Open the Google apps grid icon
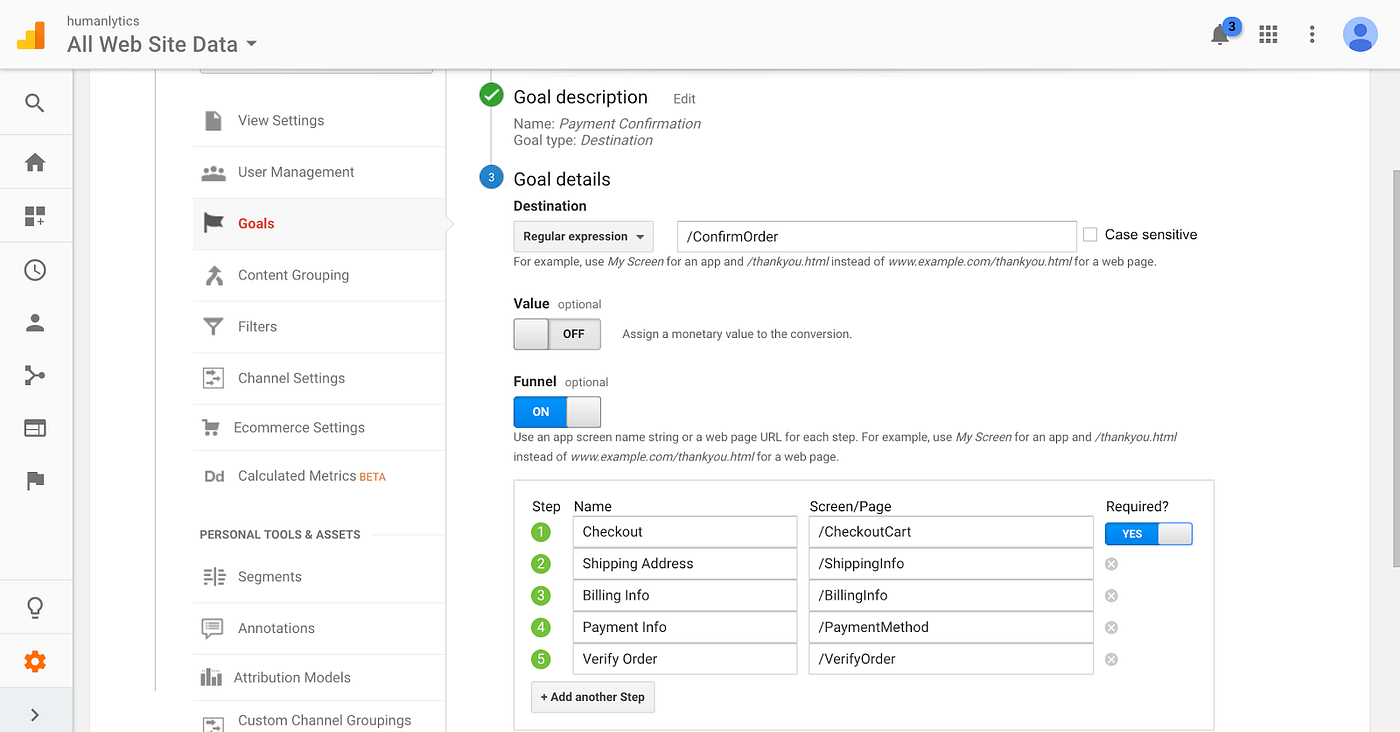 pos(1268,35)
